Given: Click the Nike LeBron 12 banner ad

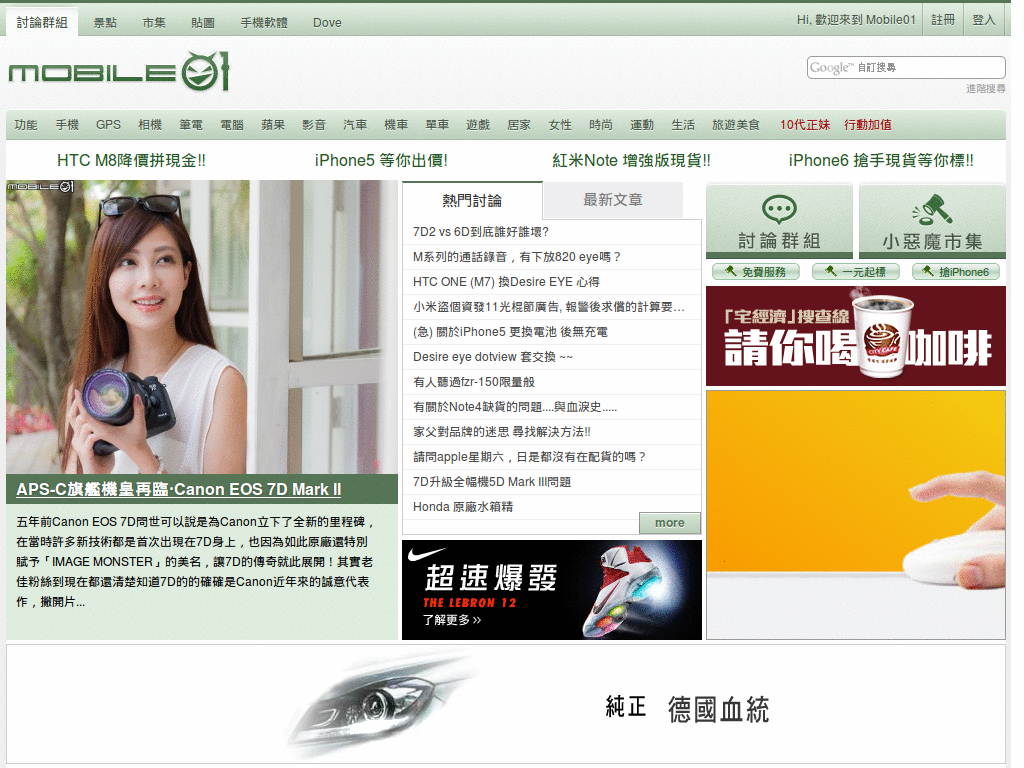Looking at the screenshot, I should [552, 590].
